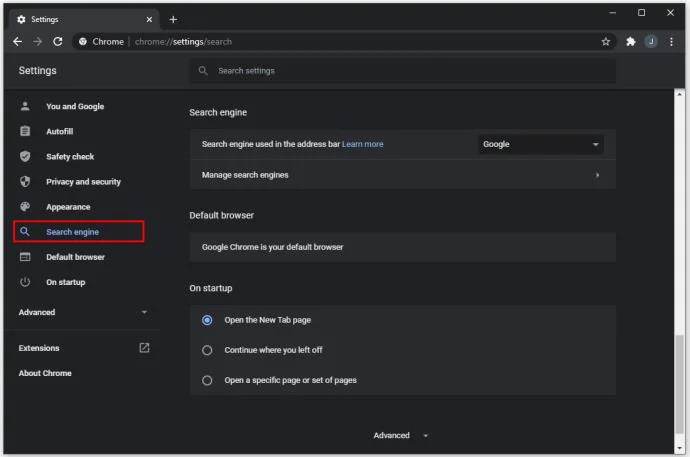Go to On startup section
Viewport: 690px width, 457px height.
[x=66, y=282]
